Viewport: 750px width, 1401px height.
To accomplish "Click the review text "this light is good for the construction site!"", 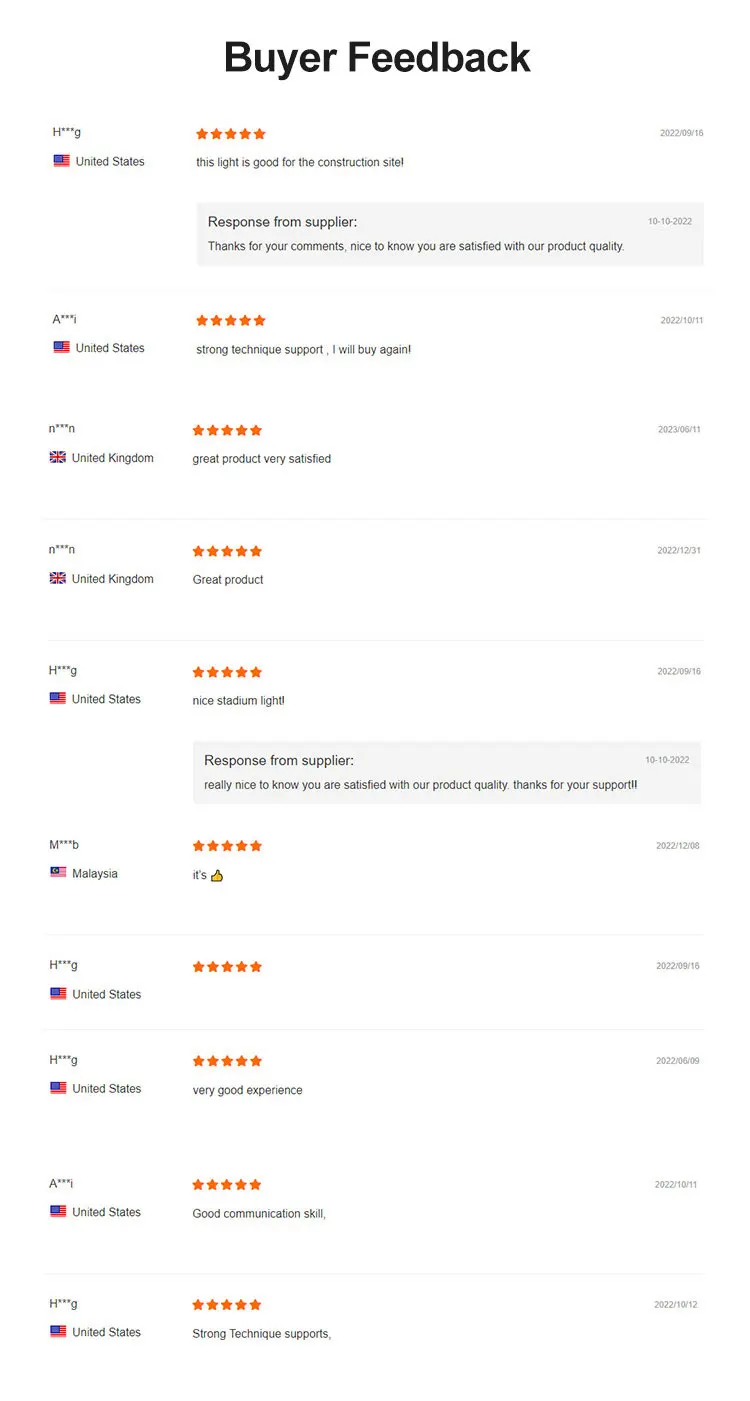I will coord(300,162).
